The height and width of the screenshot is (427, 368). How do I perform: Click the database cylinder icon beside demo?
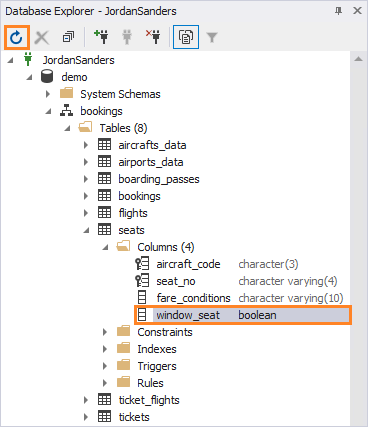tap(47, 76)
